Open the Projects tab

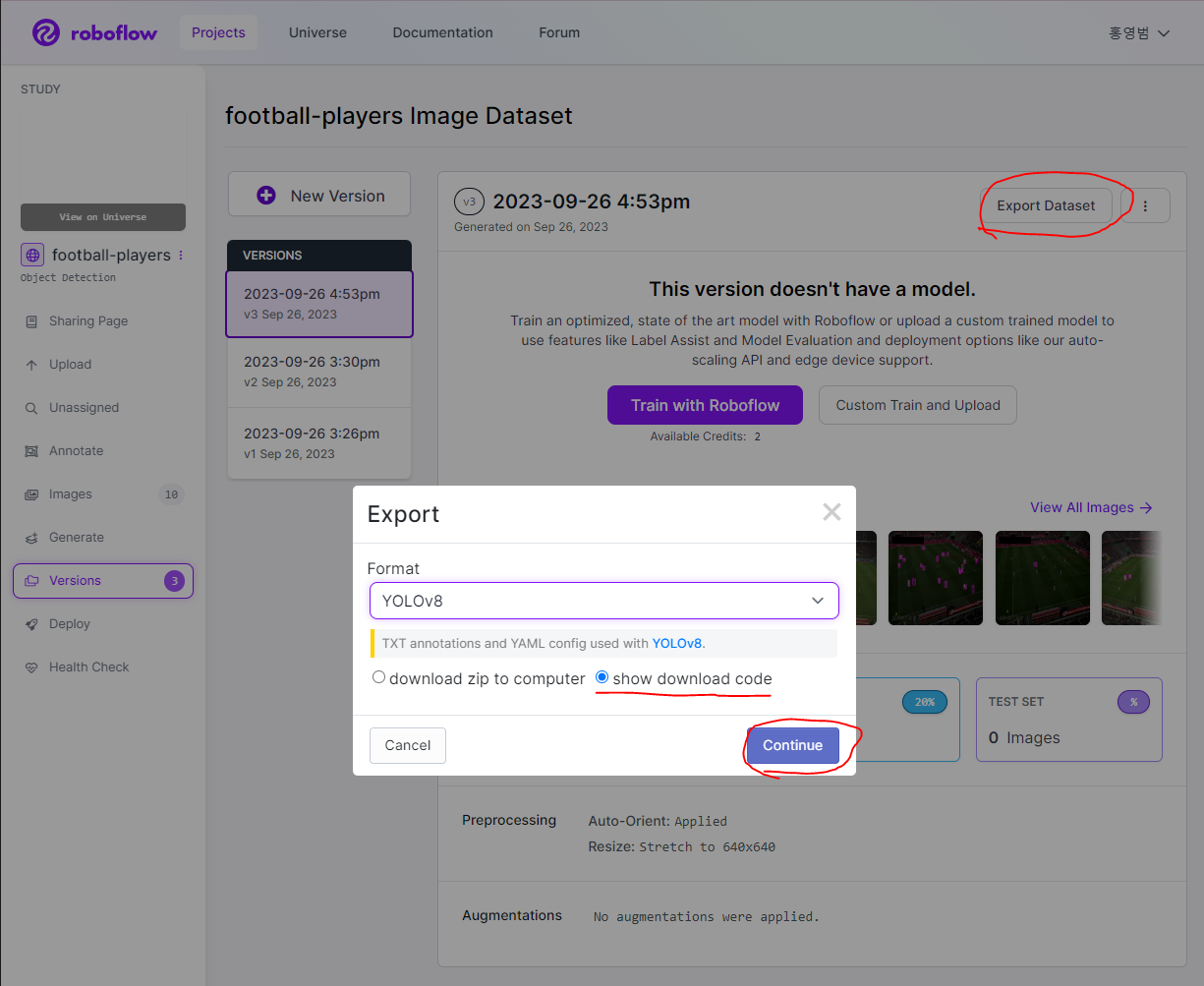(x=218, y=32)
